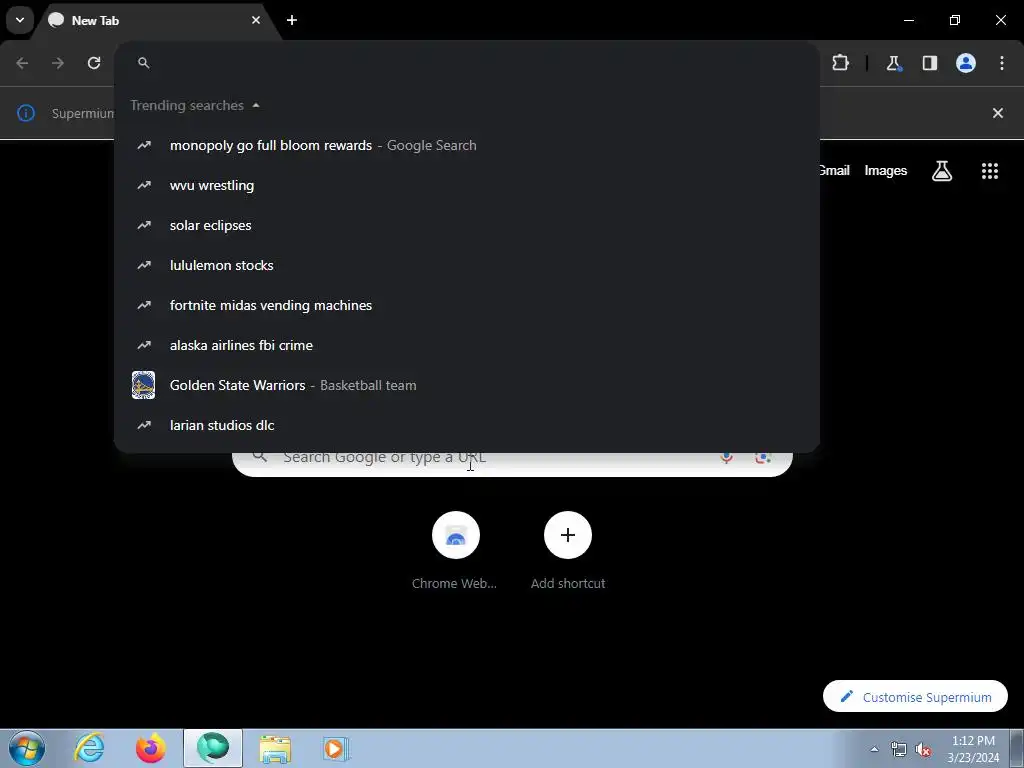Click the network tray icon

point(899,750)
